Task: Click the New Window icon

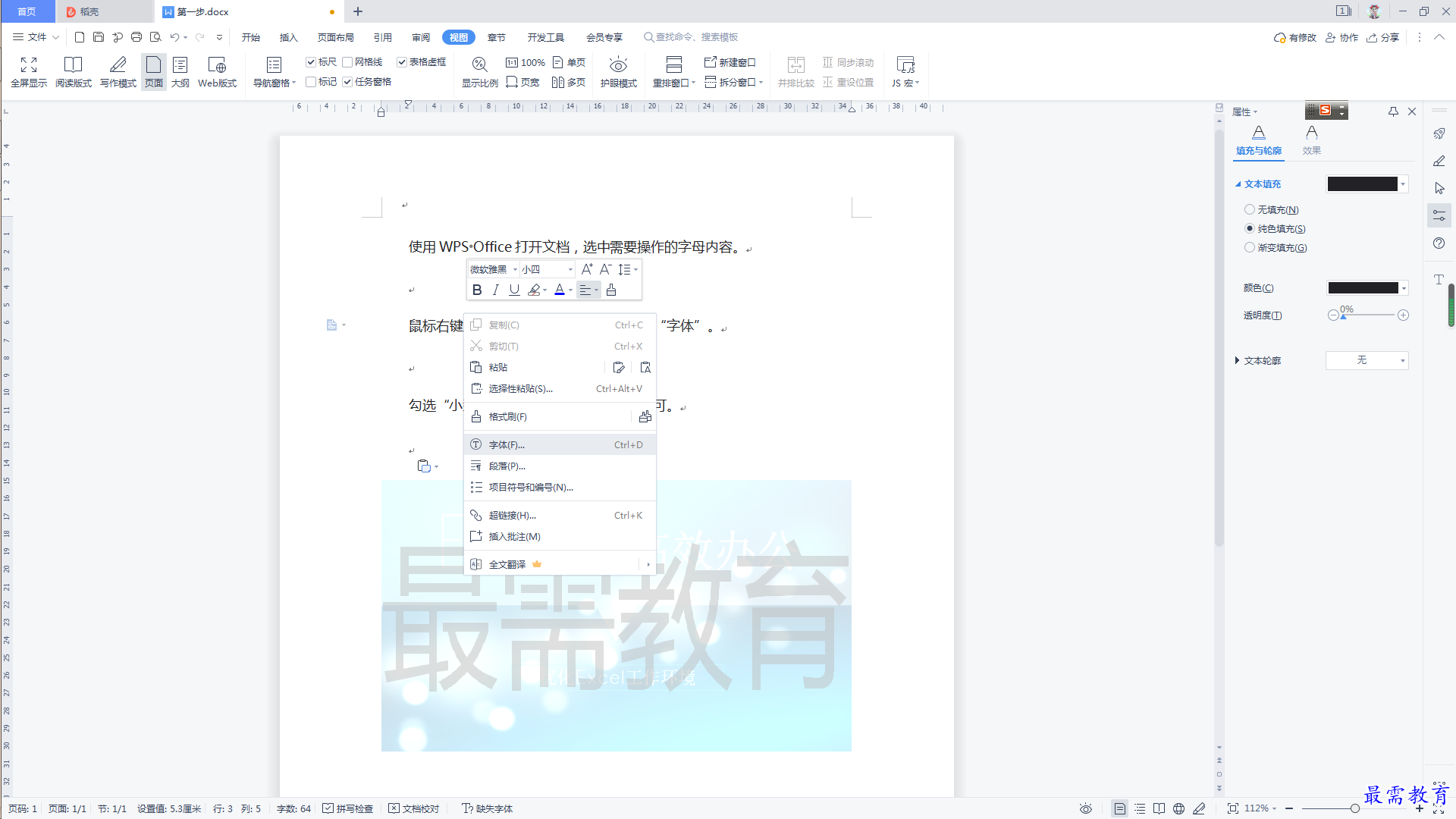Action: pyautogui.click(x=730, y=62)
